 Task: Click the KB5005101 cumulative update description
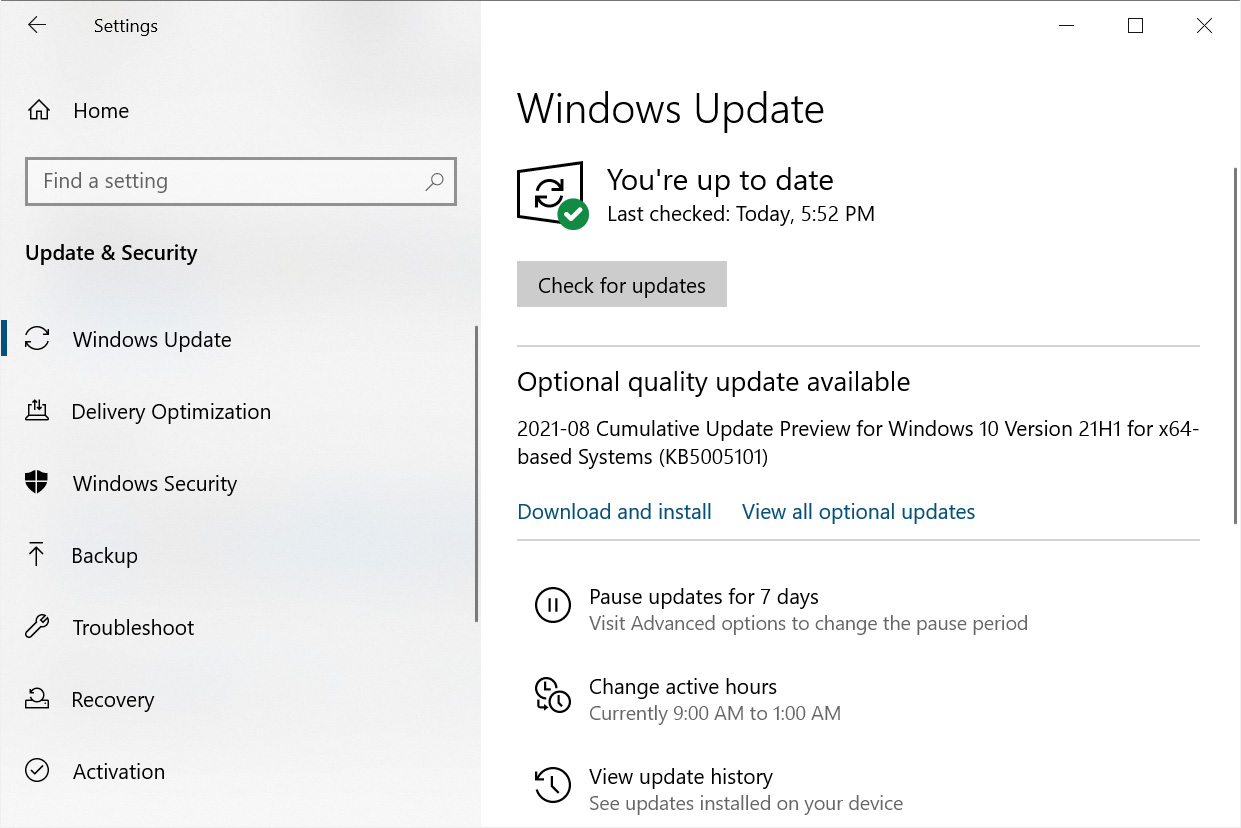858,443
